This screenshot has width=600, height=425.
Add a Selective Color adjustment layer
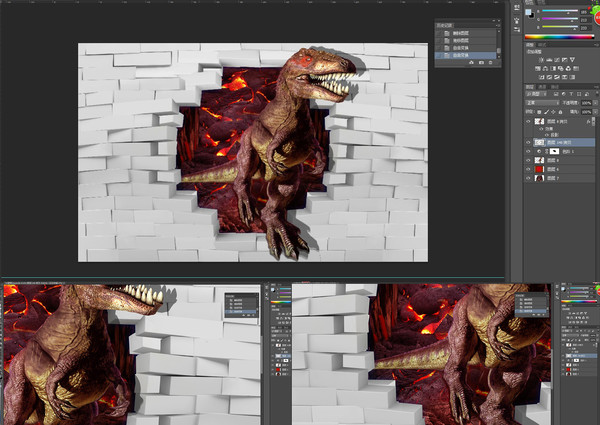tap(564, 77)
